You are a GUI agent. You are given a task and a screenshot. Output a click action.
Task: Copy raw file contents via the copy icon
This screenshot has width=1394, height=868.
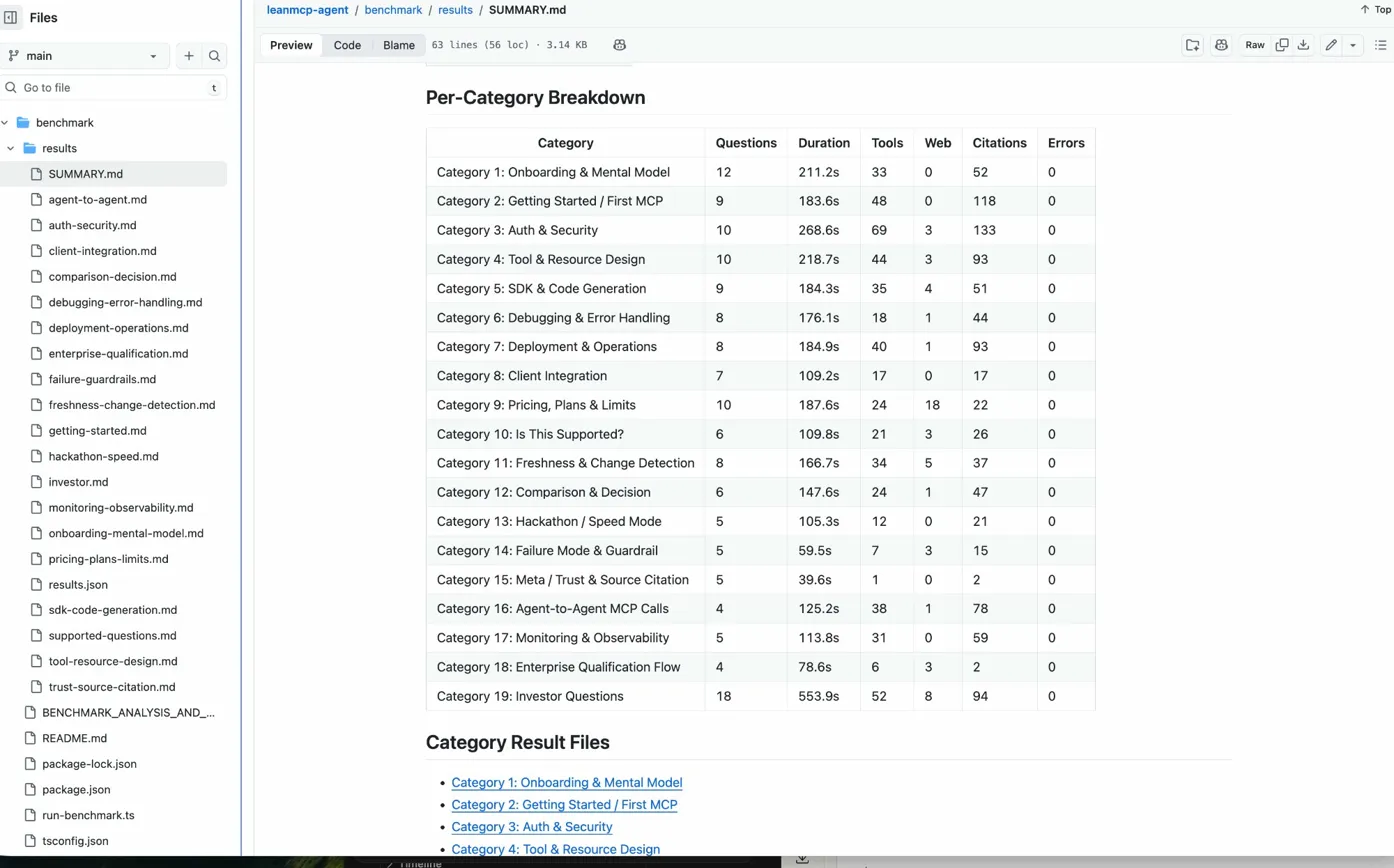1281,45
